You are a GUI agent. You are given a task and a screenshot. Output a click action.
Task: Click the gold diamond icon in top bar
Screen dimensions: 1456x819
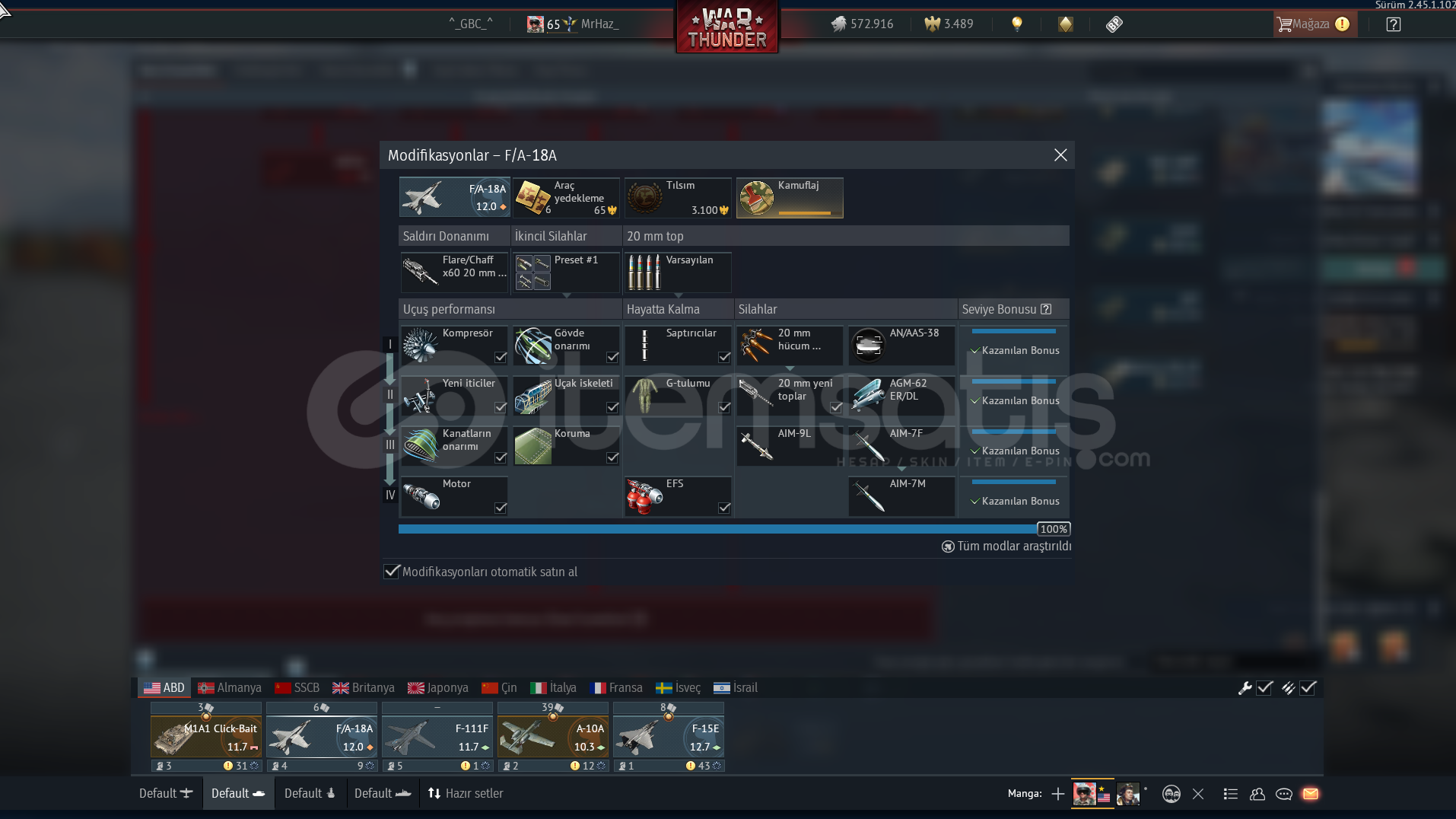(x=1065, y=24)
